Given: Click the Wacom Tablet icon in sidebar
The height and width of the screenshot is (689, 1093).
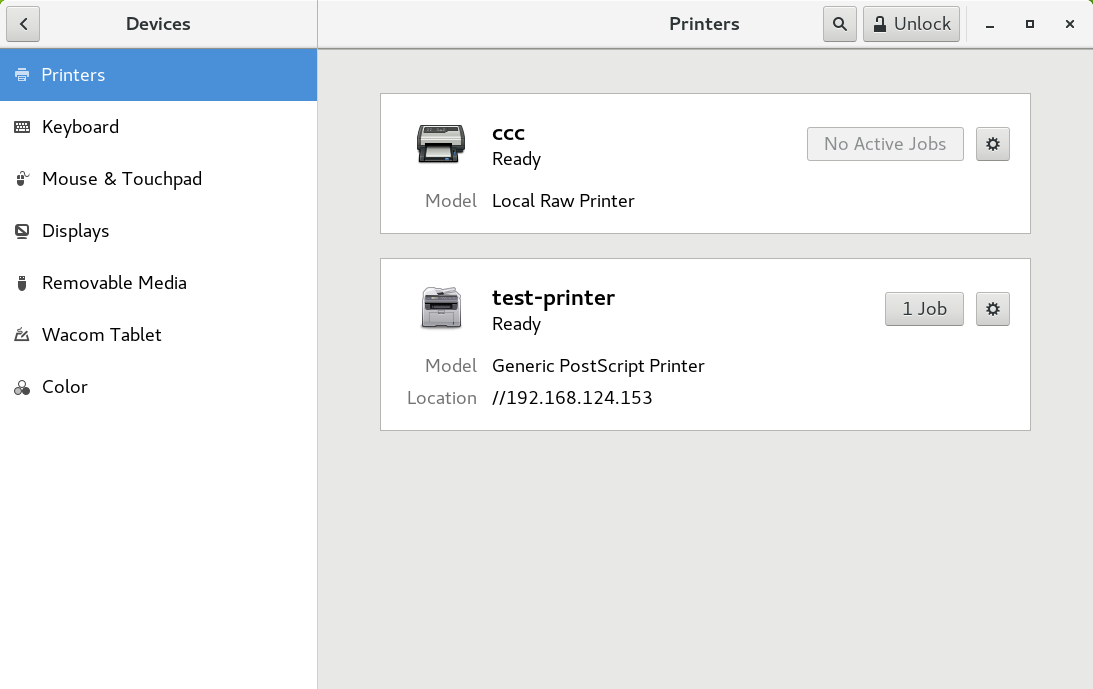Looking at the screenshot, I should pos(22,335).
